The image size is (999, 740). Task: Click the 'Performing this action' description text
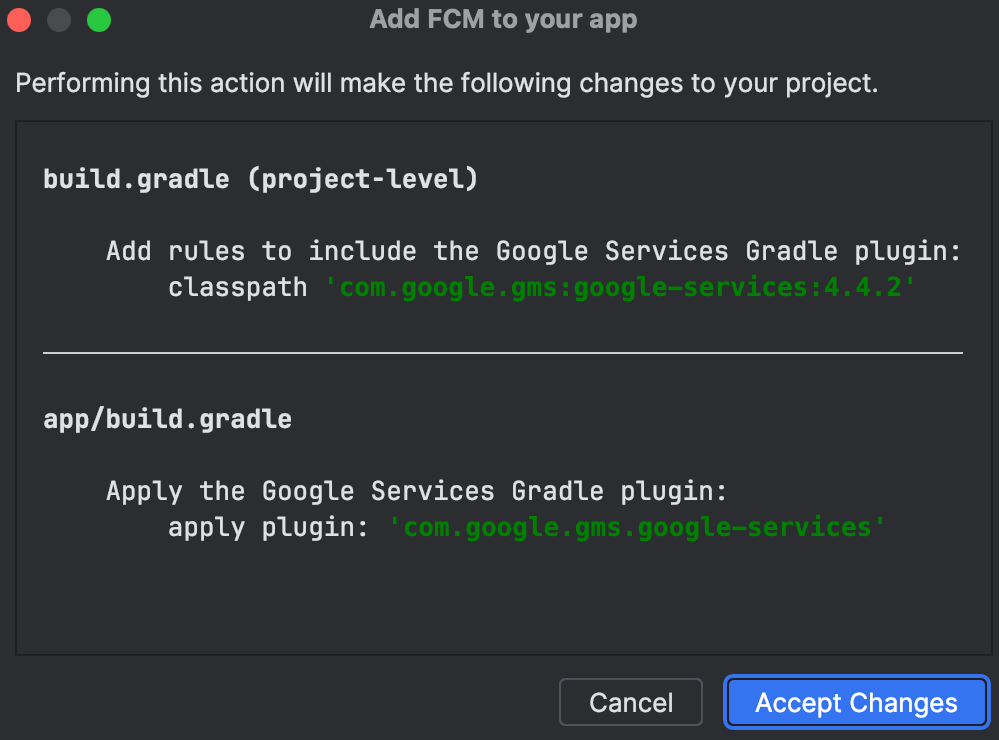coord(447,83)
